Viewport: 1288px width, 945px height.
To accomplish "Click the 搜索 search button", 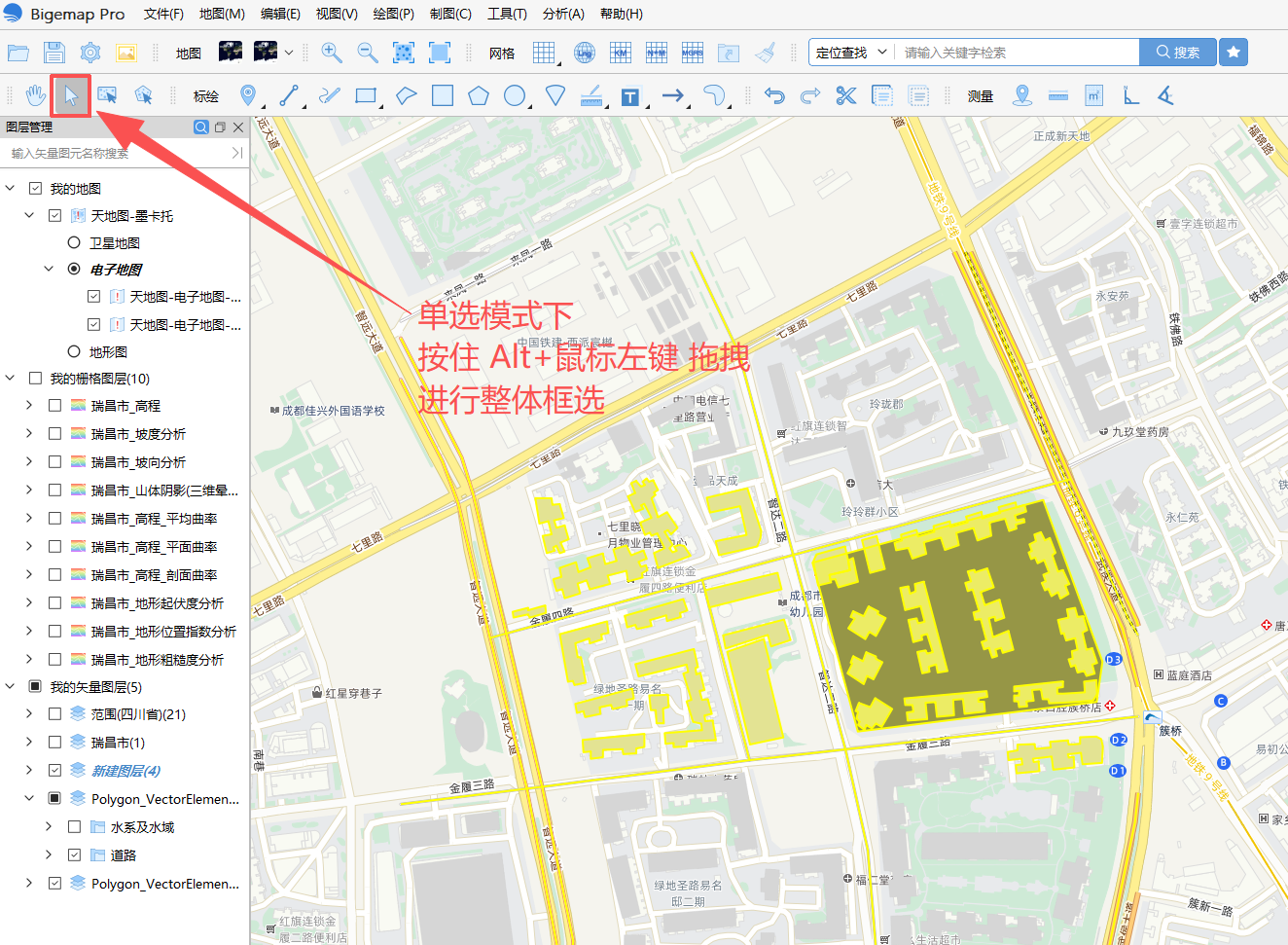I will (1177, 53).
